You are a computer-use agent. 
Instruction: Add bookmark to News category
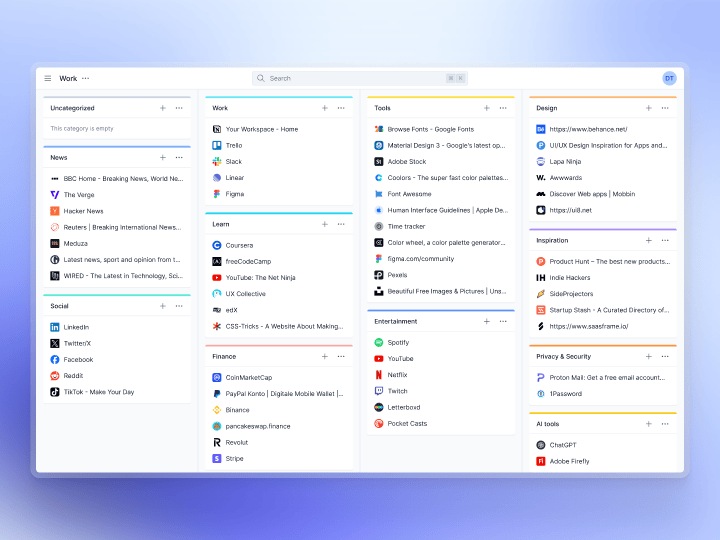[x=163, y=158]
